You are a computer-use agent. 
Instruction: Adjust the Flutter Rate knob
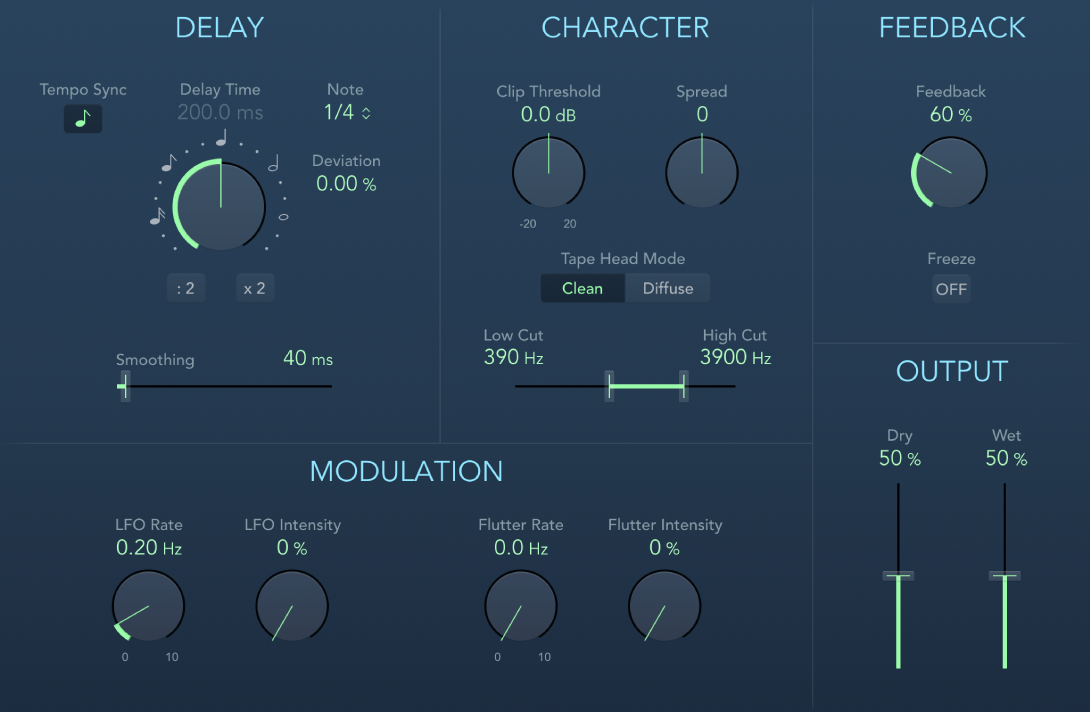coord(520,605)
